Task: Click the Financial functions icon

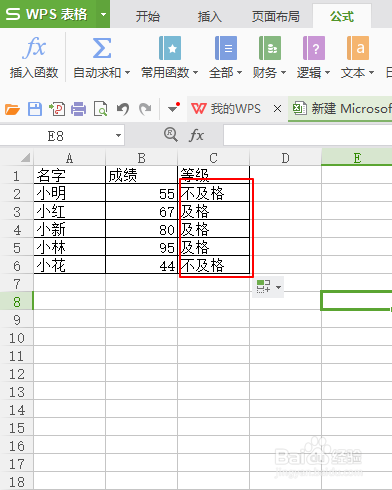Action: 270,48
